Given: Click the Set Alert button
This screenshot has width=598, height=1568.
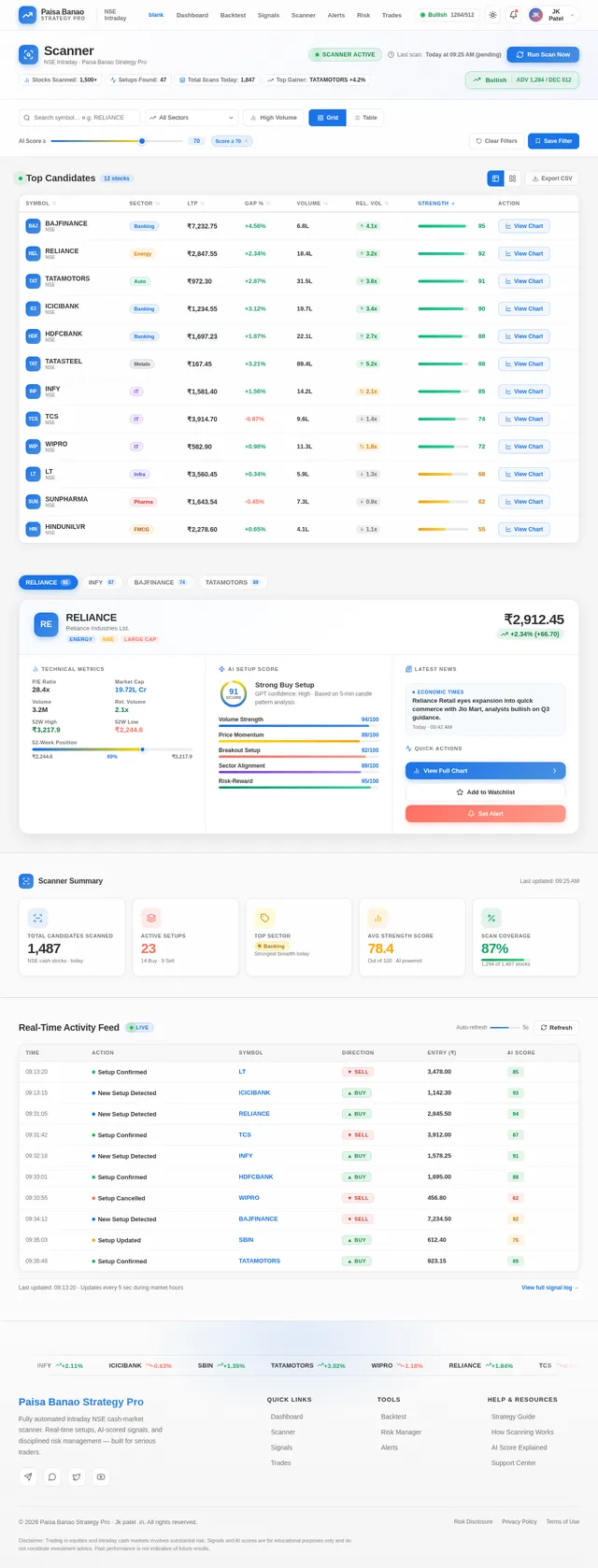Looking at the screenshot, I should point(485,814).
